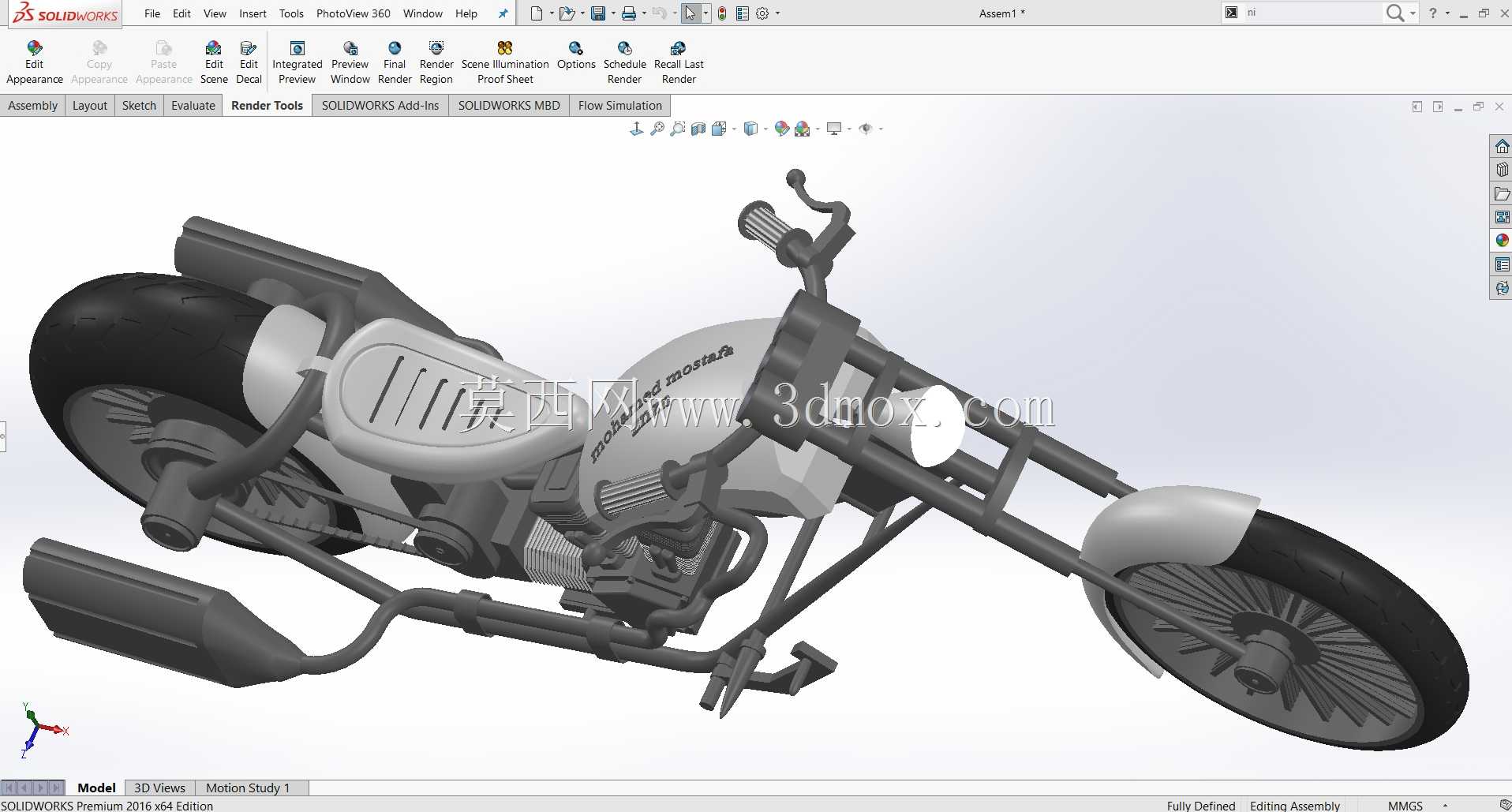Launch Final Render
Image resolution: width=1512 pixels, height=812 pixels.
pyautogui.click(x=395, y=63)
